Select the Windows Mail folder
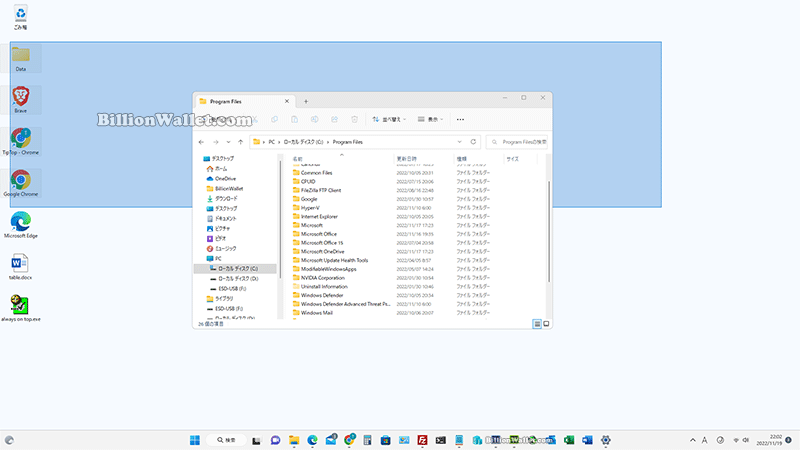The width and height of the screenshot is (800, 450). click(313, 313)
